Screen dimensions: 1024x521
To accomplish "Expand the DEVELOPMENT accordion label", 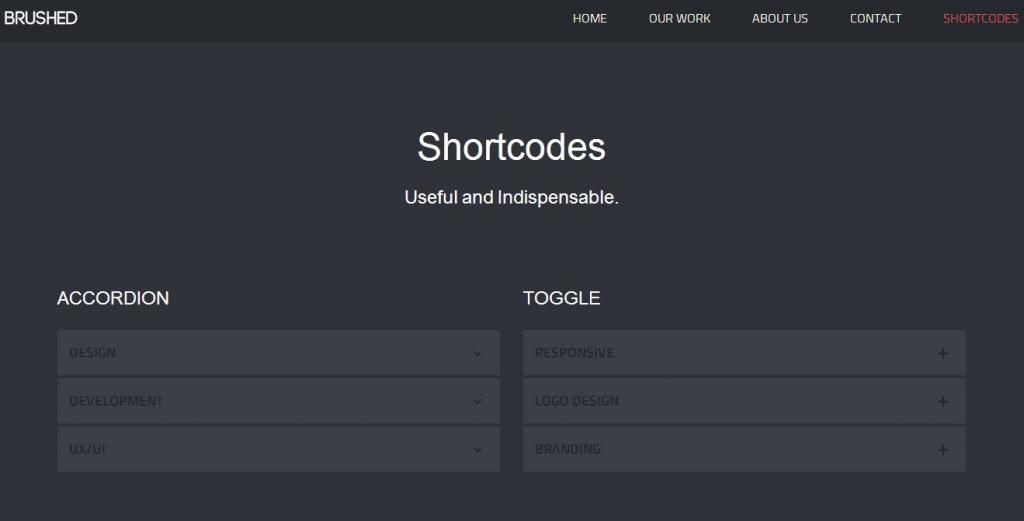I will coord(116,401).
